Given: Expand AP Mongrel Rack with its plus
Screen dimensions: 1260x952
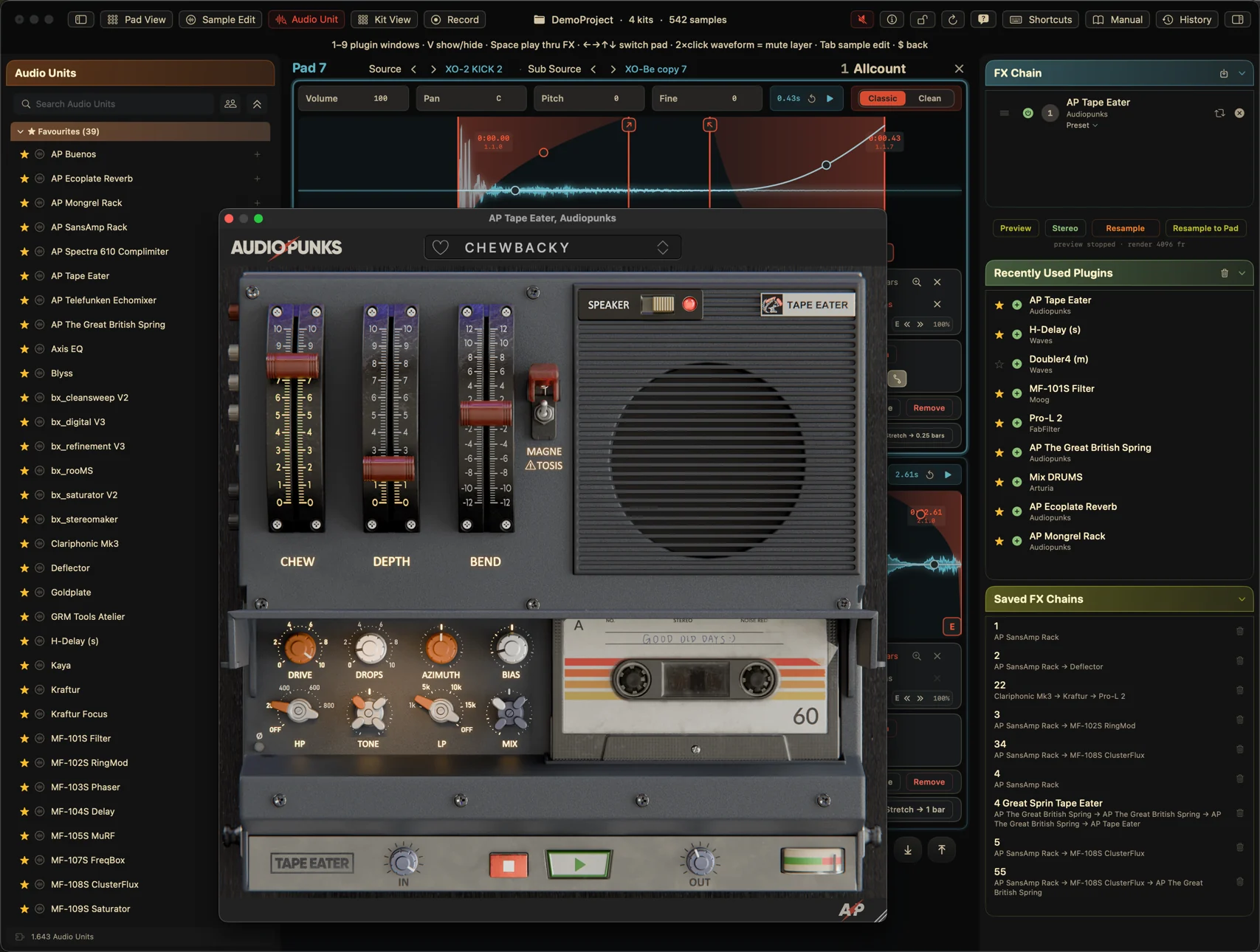Looking at the screenshot, I should pyautogui.click(x=257, y=203).
